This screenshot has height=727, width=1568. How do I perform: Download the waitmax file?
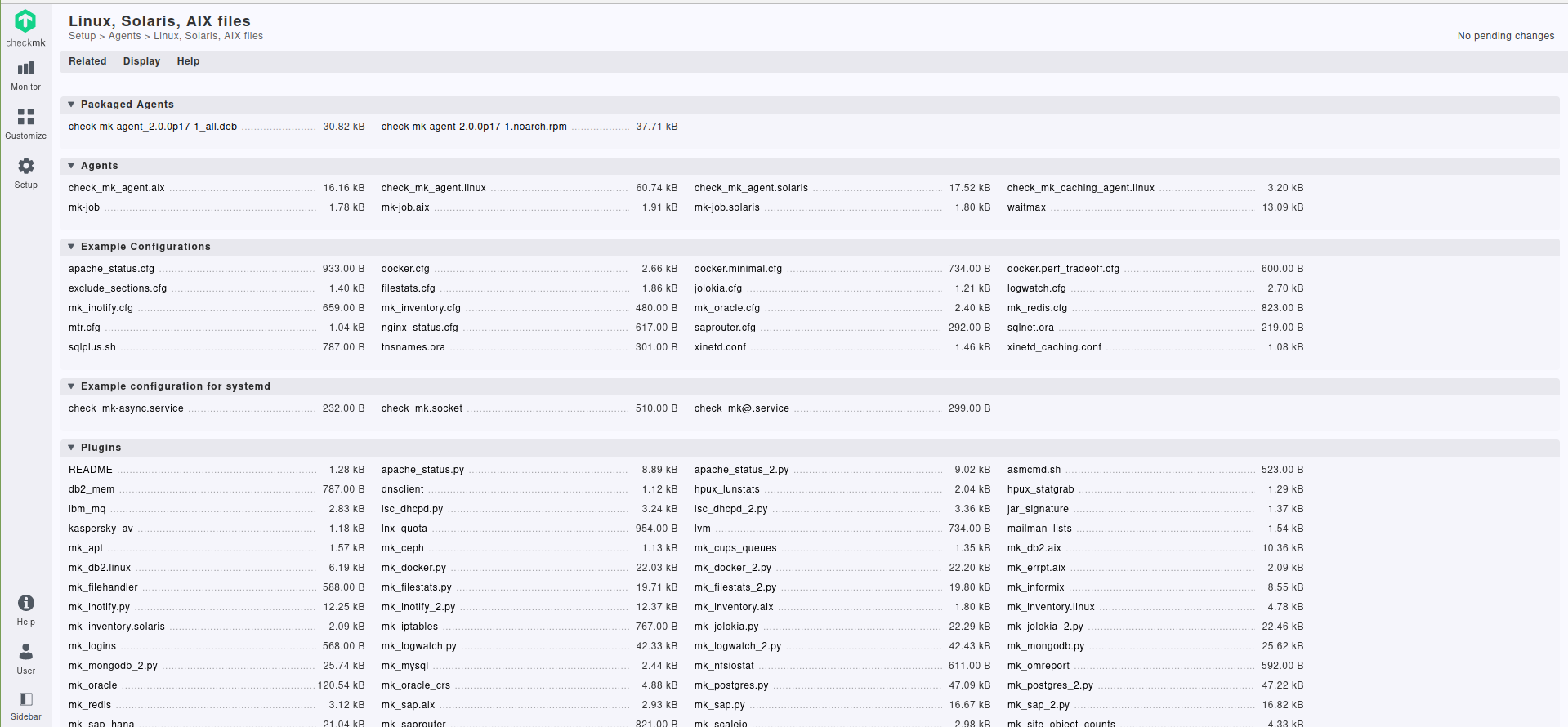coord(1026,207)
